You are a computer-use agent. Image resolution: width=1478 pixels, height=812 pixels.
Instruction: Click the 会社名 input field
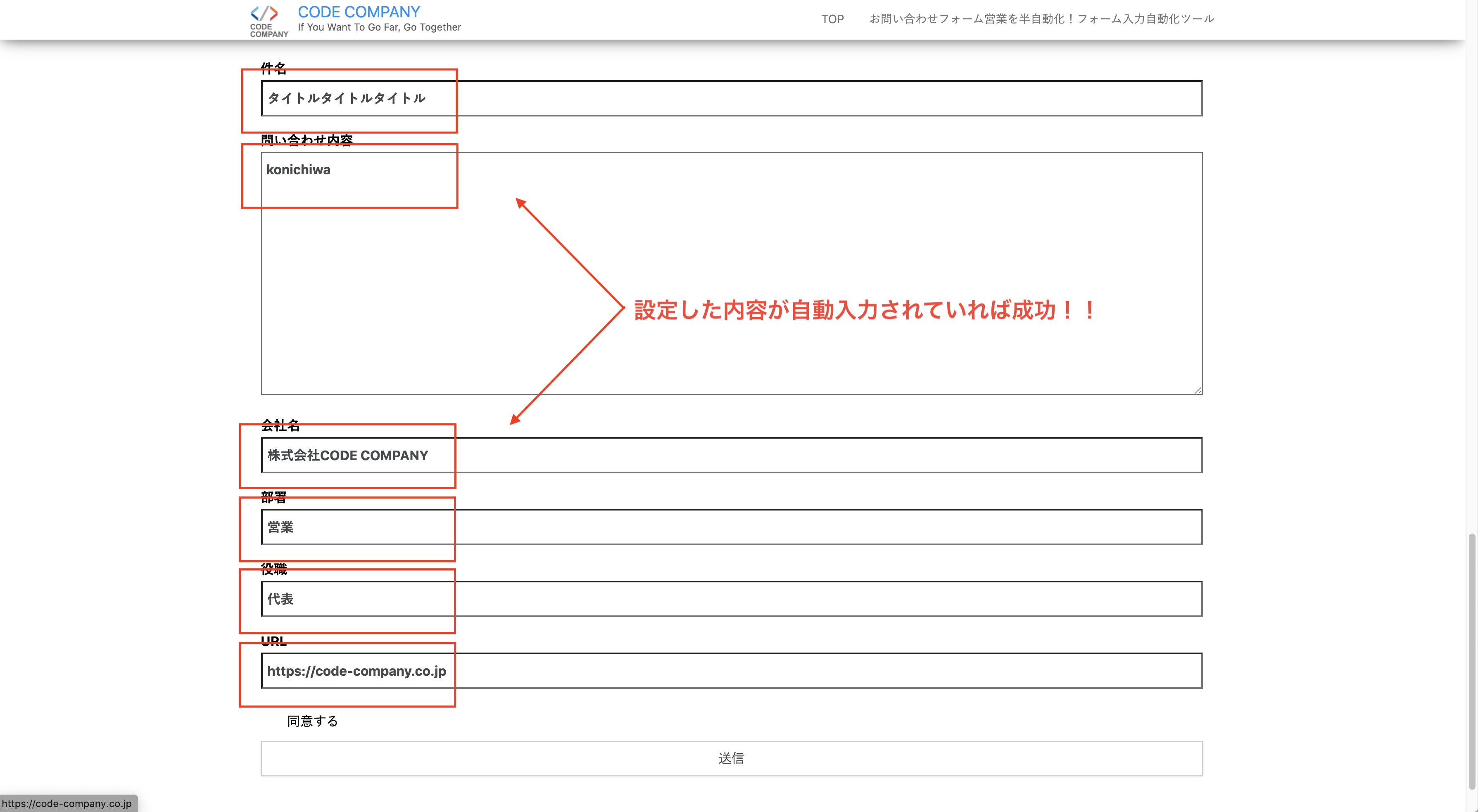pos(732,455)
